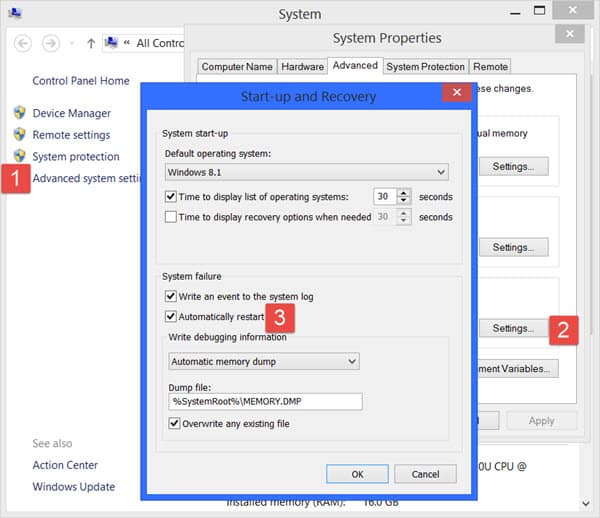This screenshot has height=518, width=600.
Task: Close the Start-up and Recovery dialog
Action: (x=457, y=92)
